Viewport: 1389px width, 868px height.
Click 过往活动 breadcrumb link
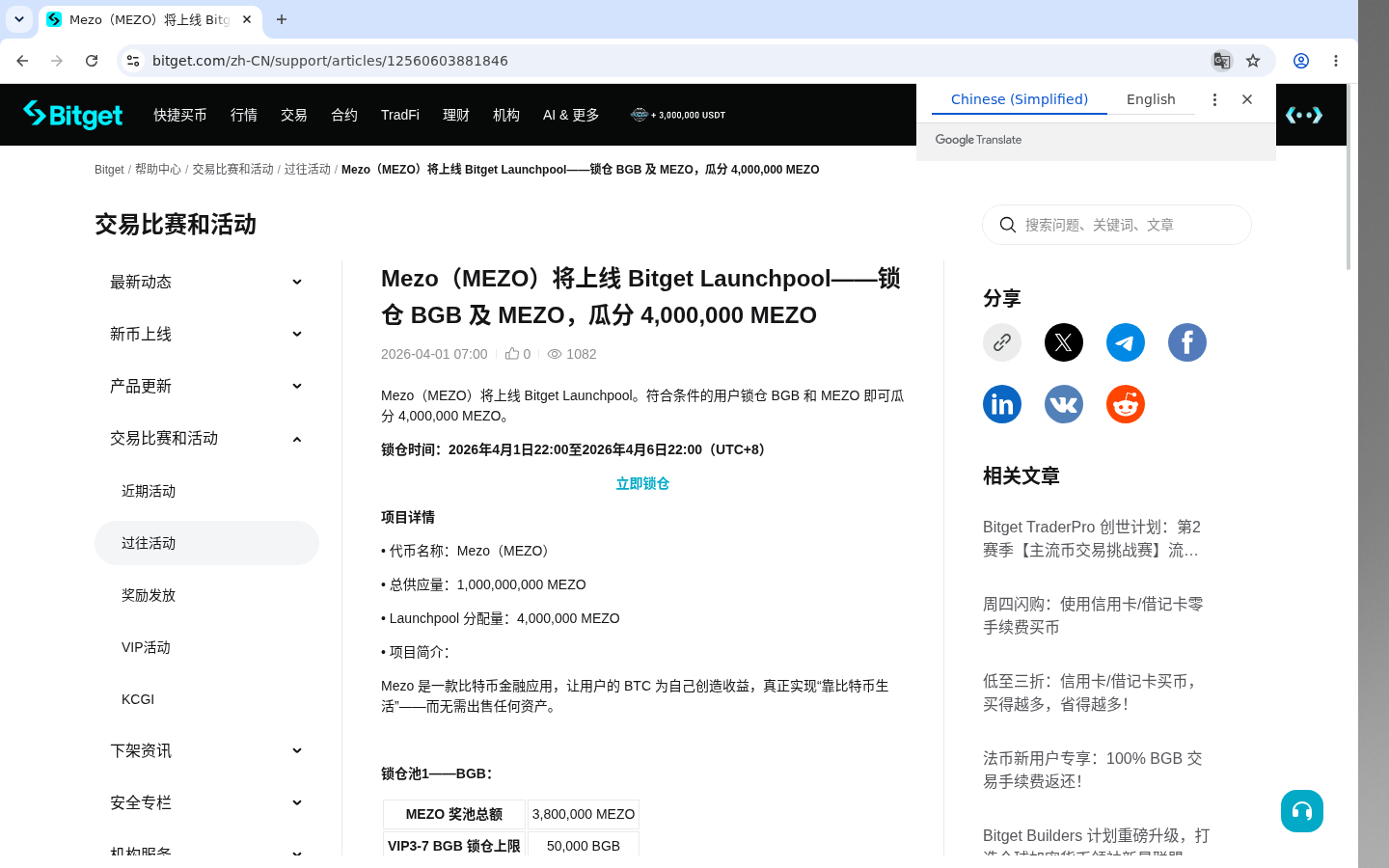307,170
